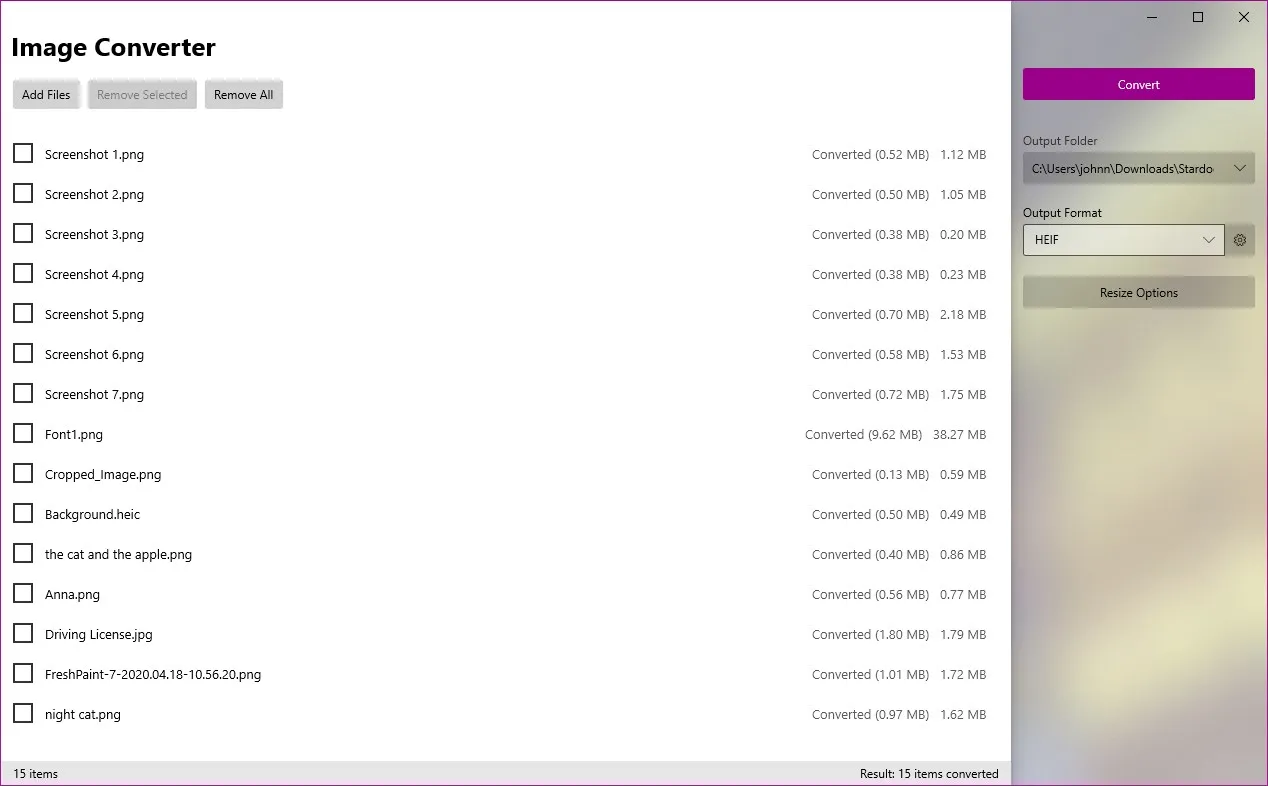Open the Output Folder path selector
Viewport: 1268px width, 786px height.
click(x=1242, y=168)
